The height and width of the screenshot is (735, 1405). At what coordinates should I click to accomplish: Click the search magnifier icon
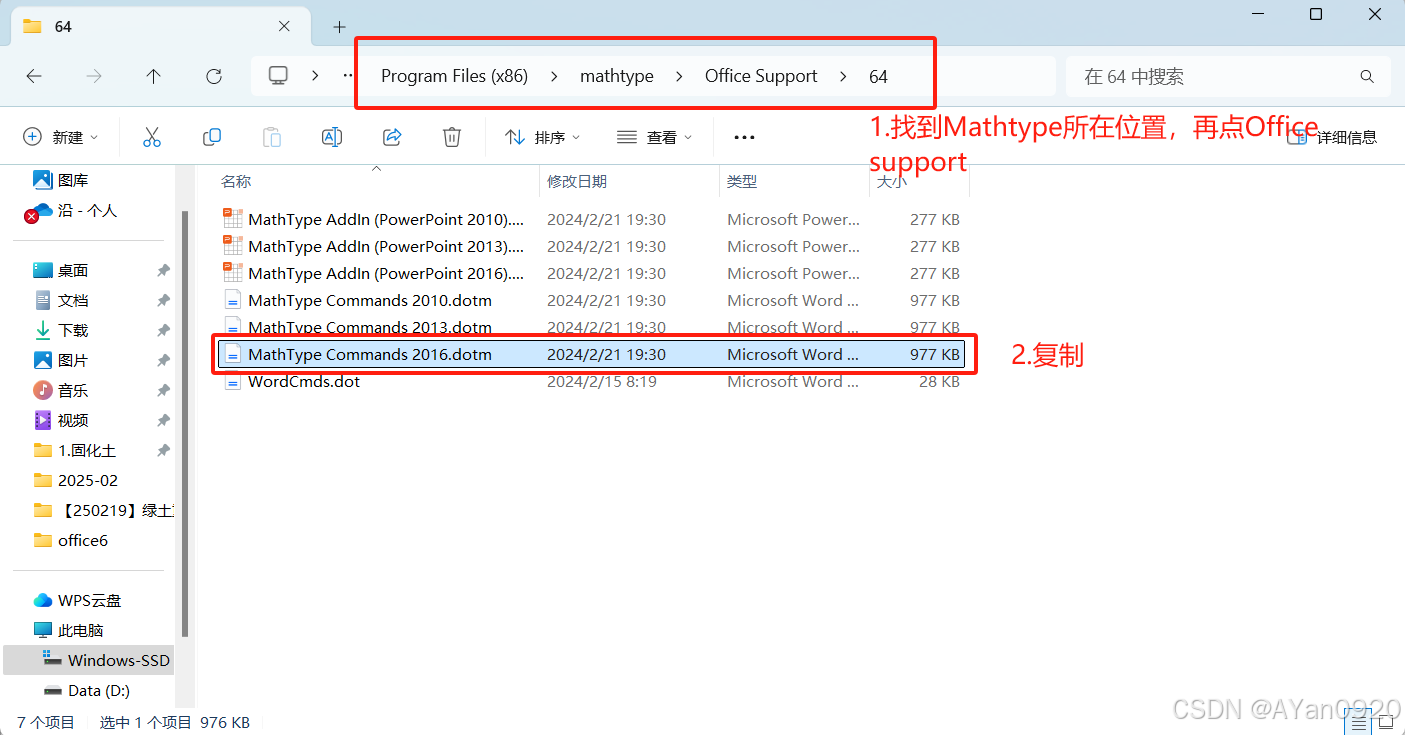(x=1367, y=77)
